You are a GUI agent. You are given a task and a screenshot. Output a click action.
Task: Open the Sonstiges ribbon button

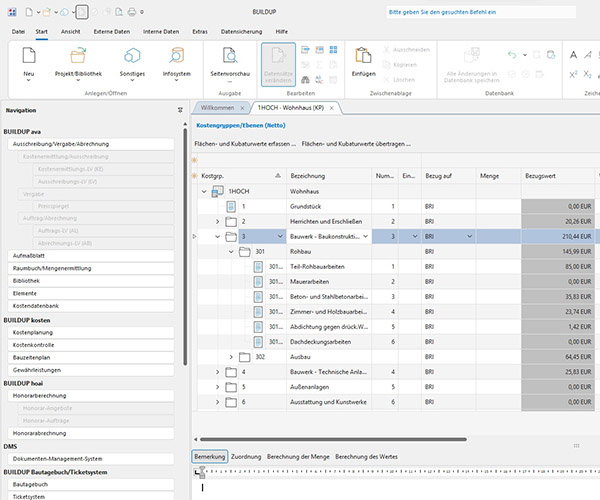point(132,64)
